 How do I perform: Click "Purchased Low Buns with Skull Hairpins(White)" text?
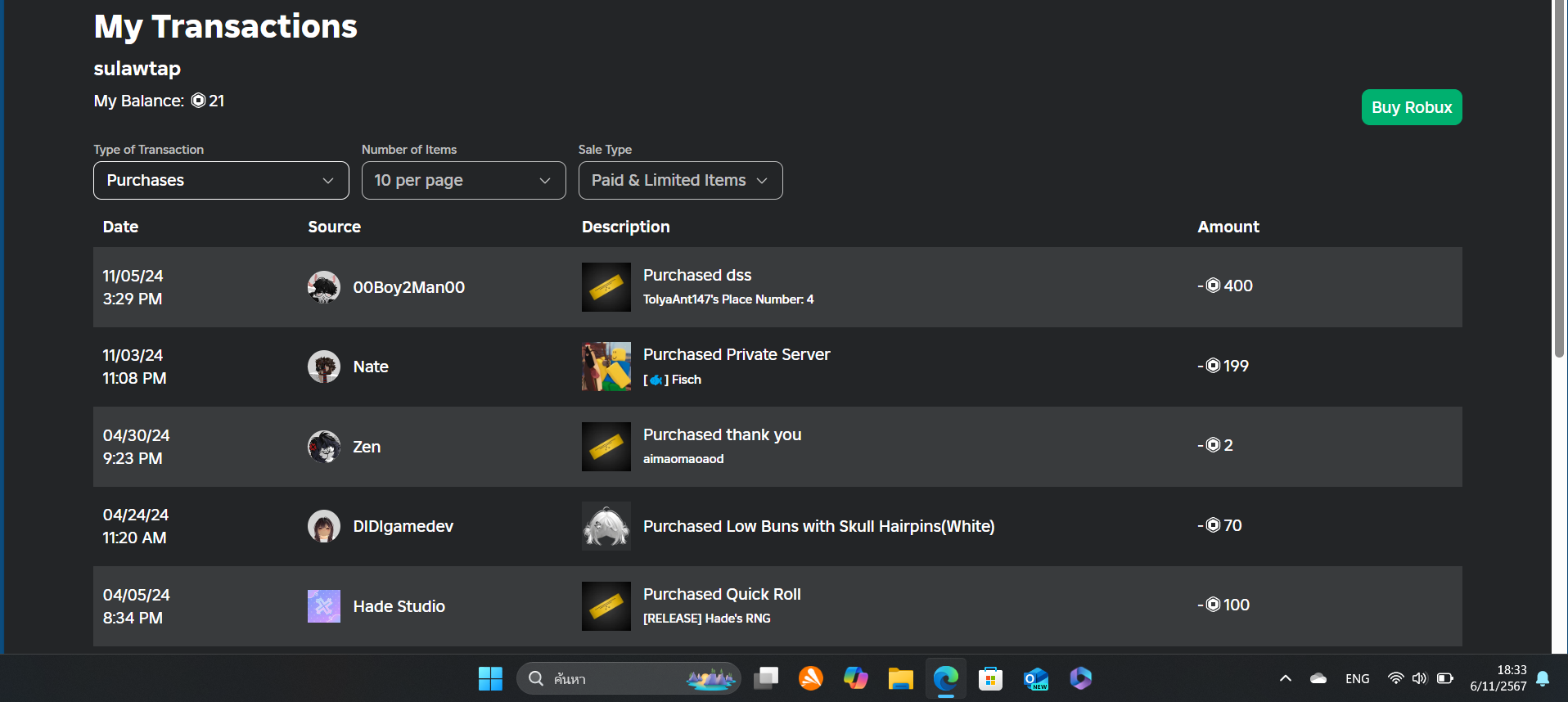coord(819,526)
